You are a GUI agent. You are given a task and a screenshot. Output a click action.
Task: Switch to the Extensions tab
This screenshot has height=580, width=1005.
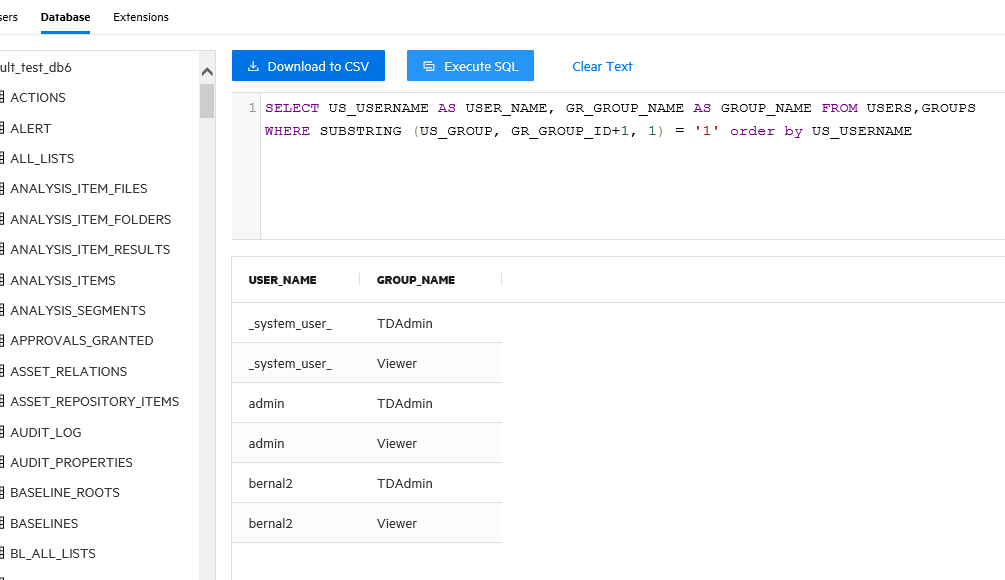click(x=141, y=17)
